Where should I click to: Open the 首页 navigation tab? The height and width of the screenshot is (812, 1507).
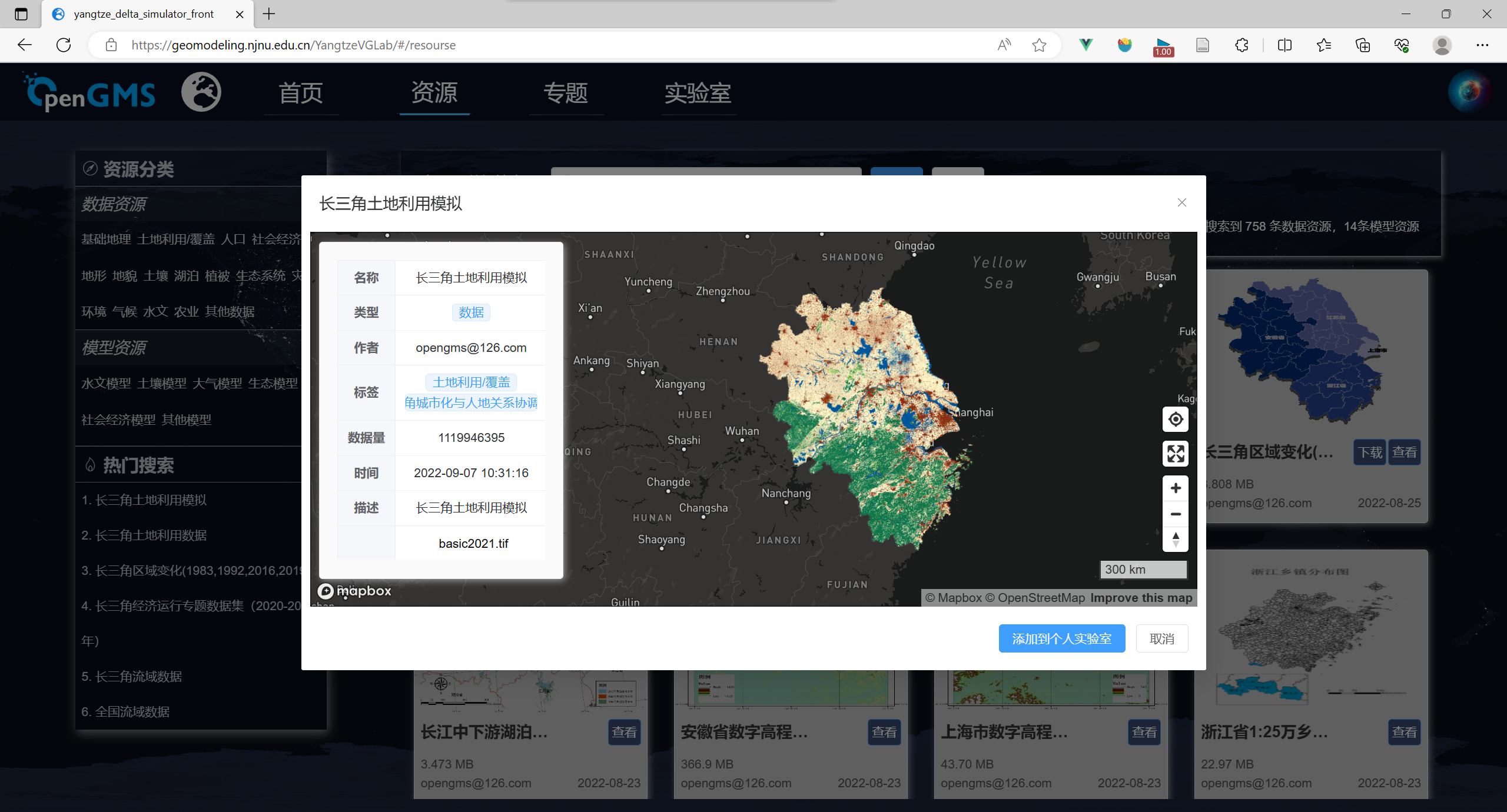pos(301,93)
